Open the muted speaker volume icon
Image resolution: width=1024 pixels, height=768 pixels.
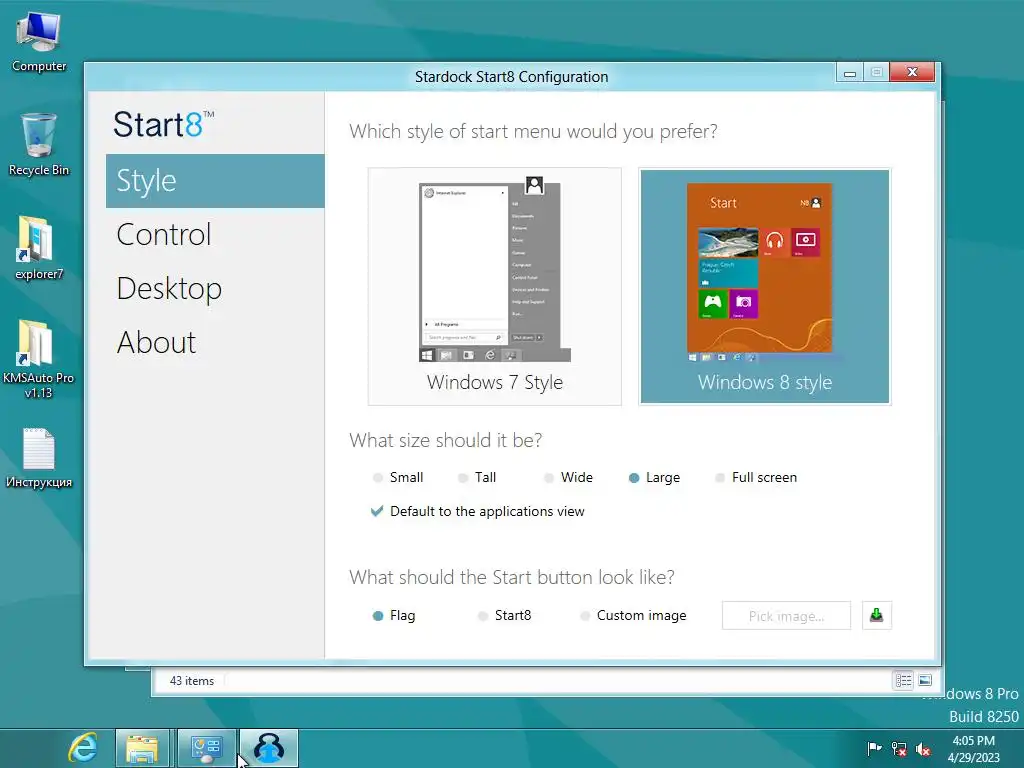pyautogui.click(x=923, y=748)
